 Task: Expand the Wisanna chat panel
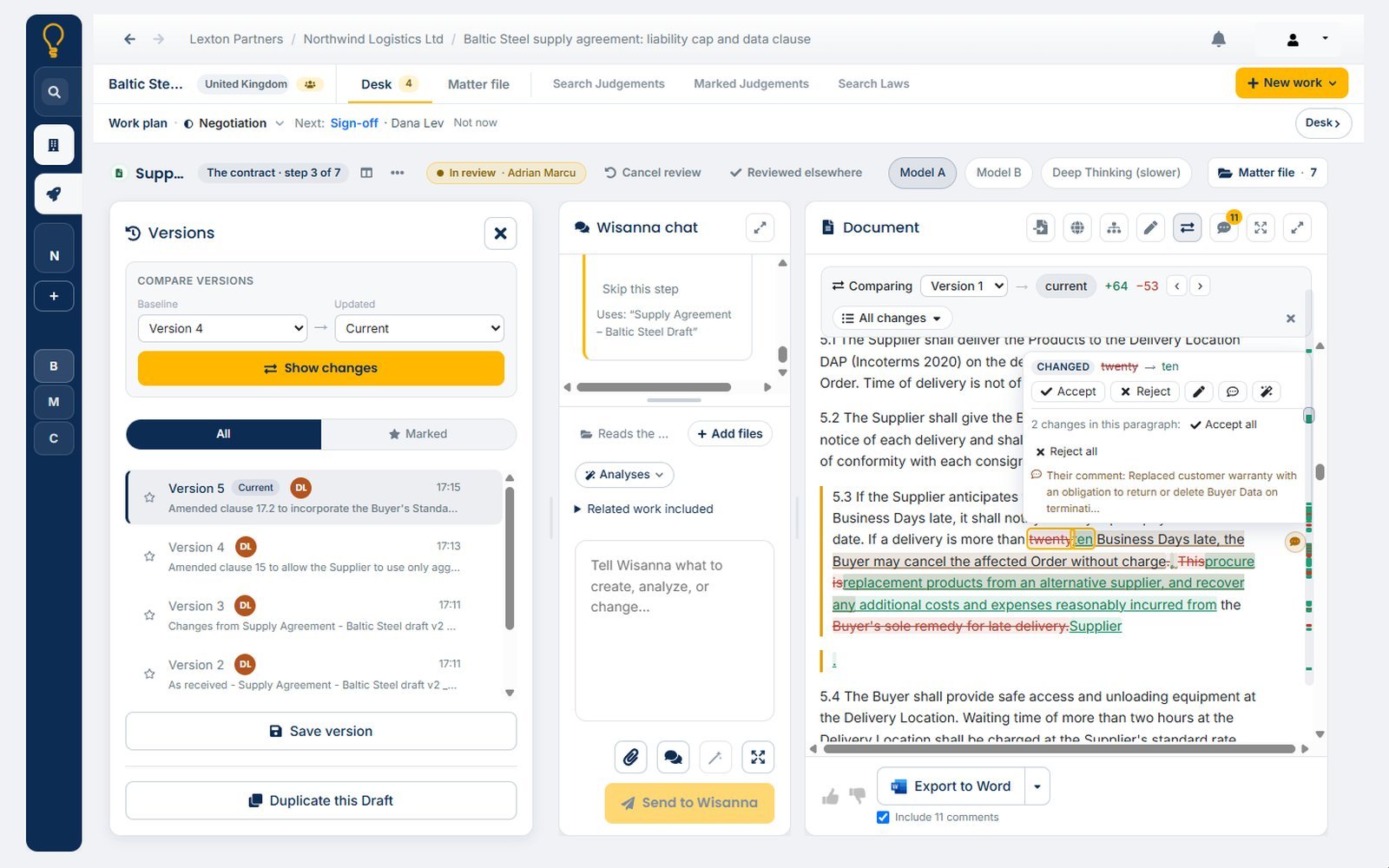[x=760, y=227]
